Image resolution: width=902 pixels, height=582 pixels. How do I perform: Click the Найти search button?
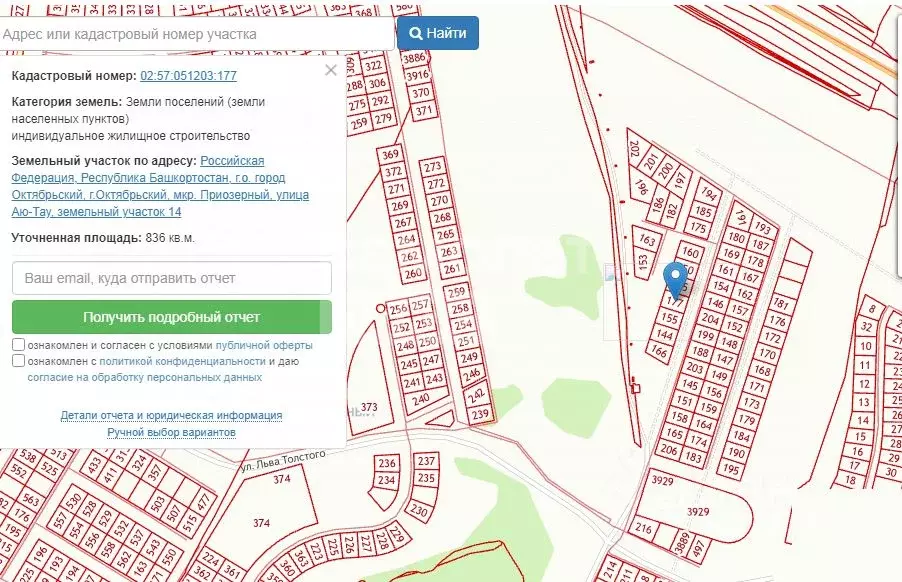coord(438,33)
